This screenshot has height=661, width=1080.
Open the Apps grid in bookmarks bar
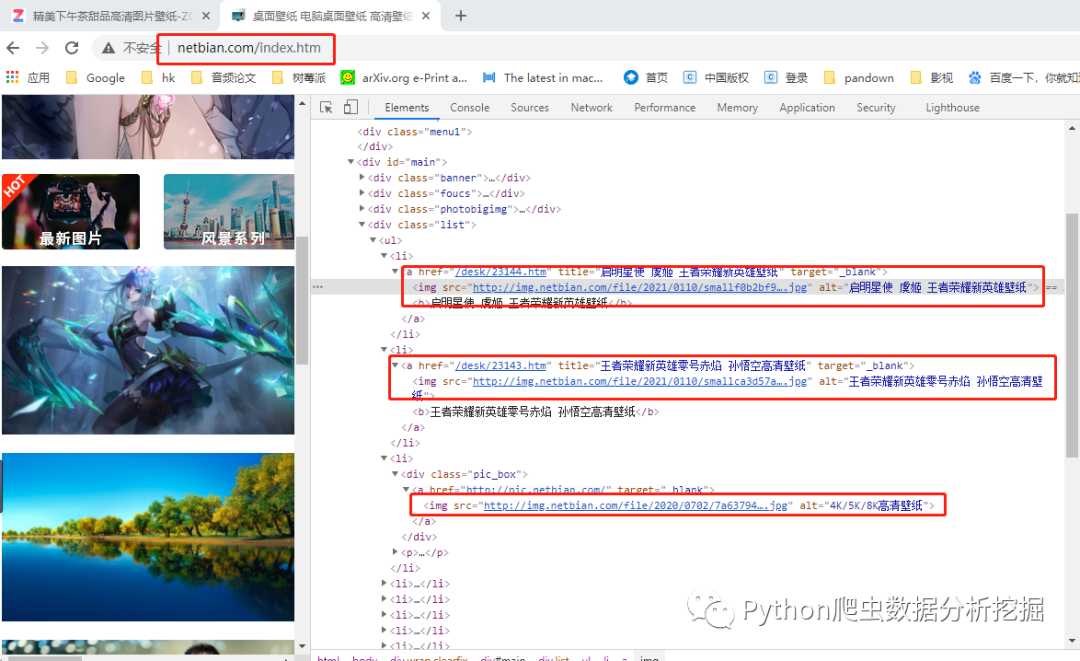(12, 77)
